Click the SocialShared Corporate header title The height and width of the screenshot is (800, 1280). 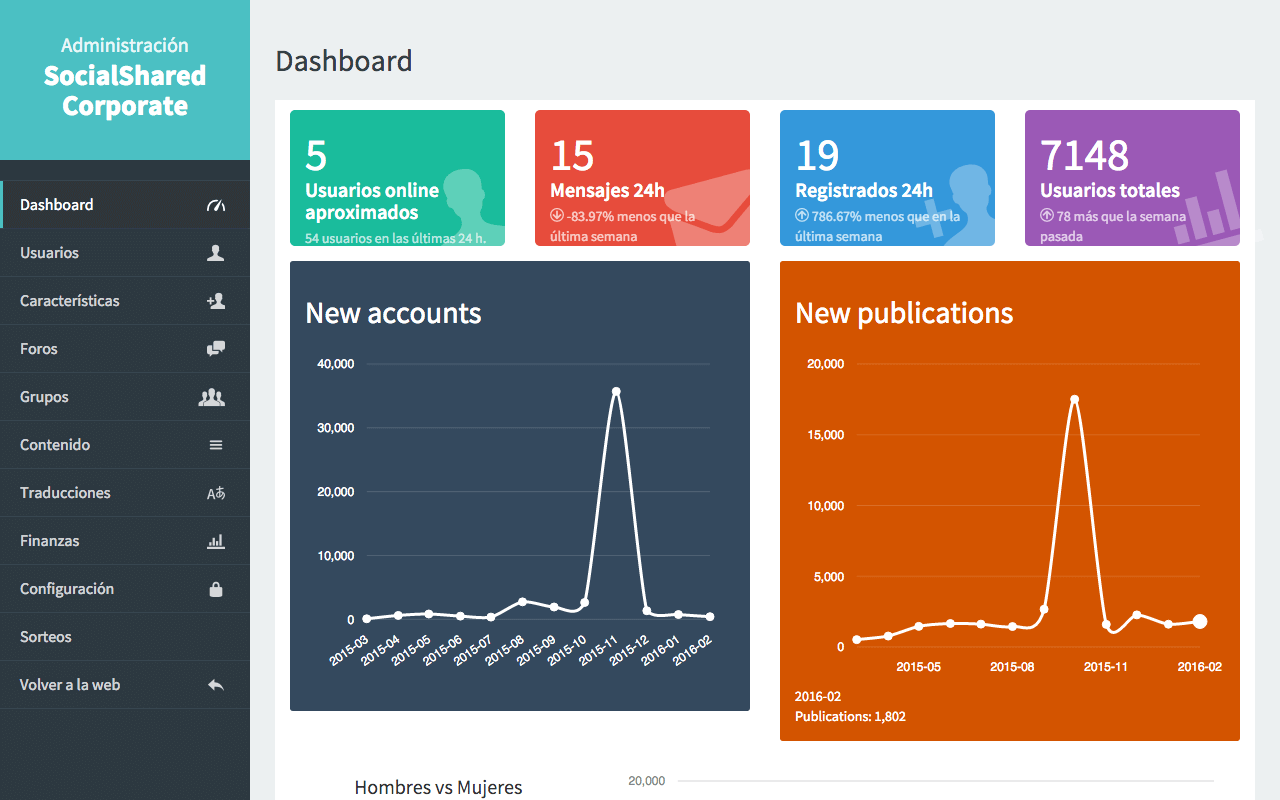pos(125,91)
